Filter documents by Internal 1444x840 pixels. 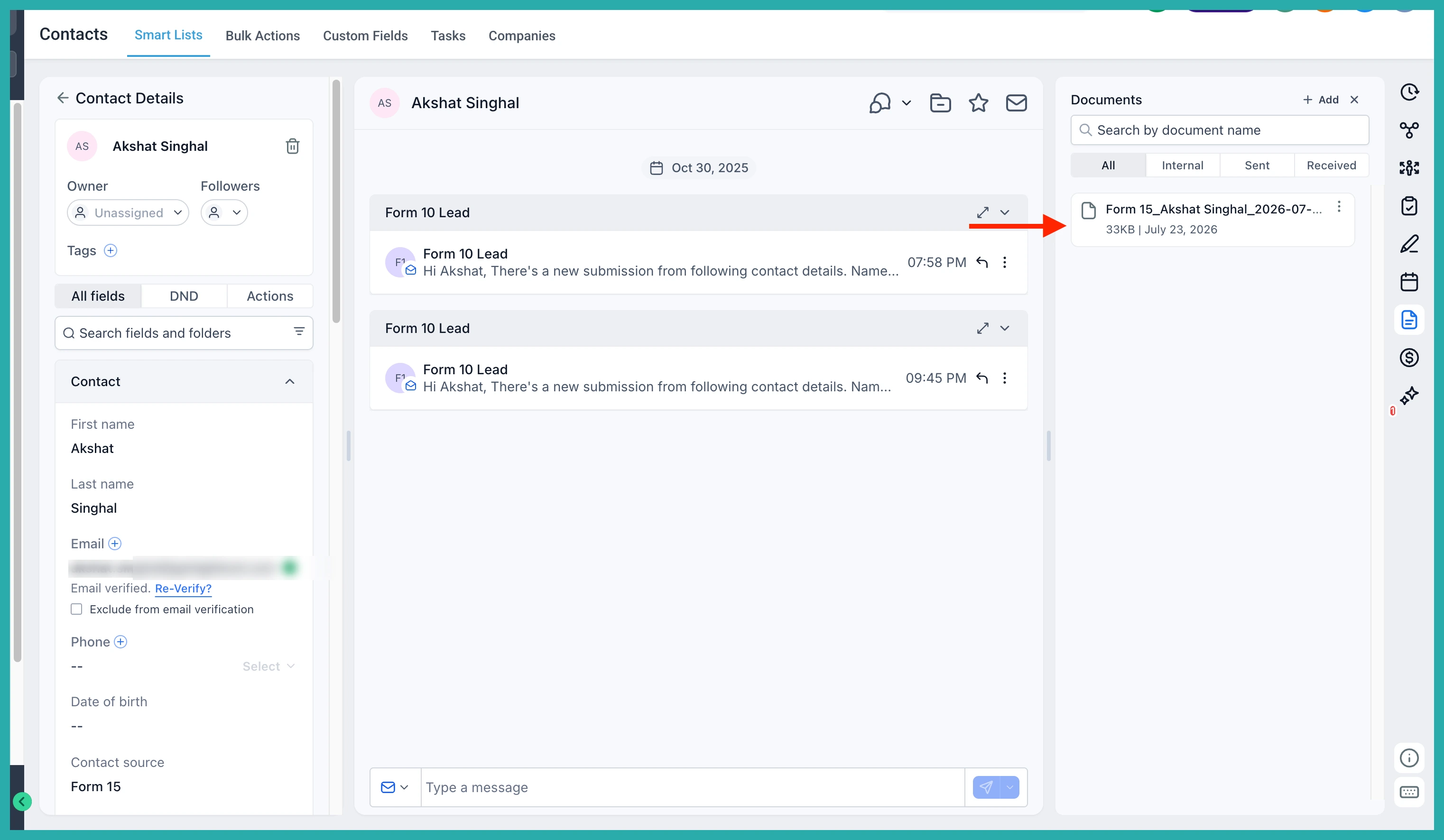click(x=1182, y=166)
